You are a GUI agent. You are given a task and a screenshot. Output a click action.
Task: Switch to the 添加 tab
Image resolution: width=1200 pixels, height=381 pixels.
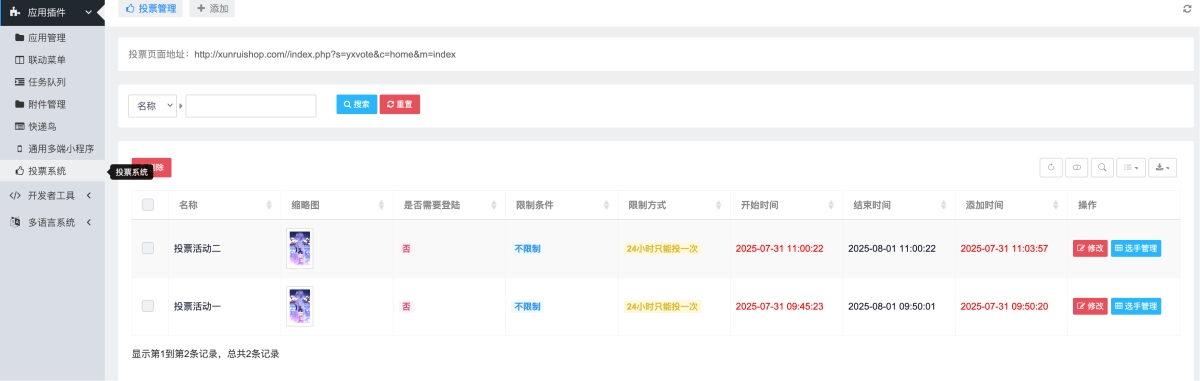click(211, 8)
